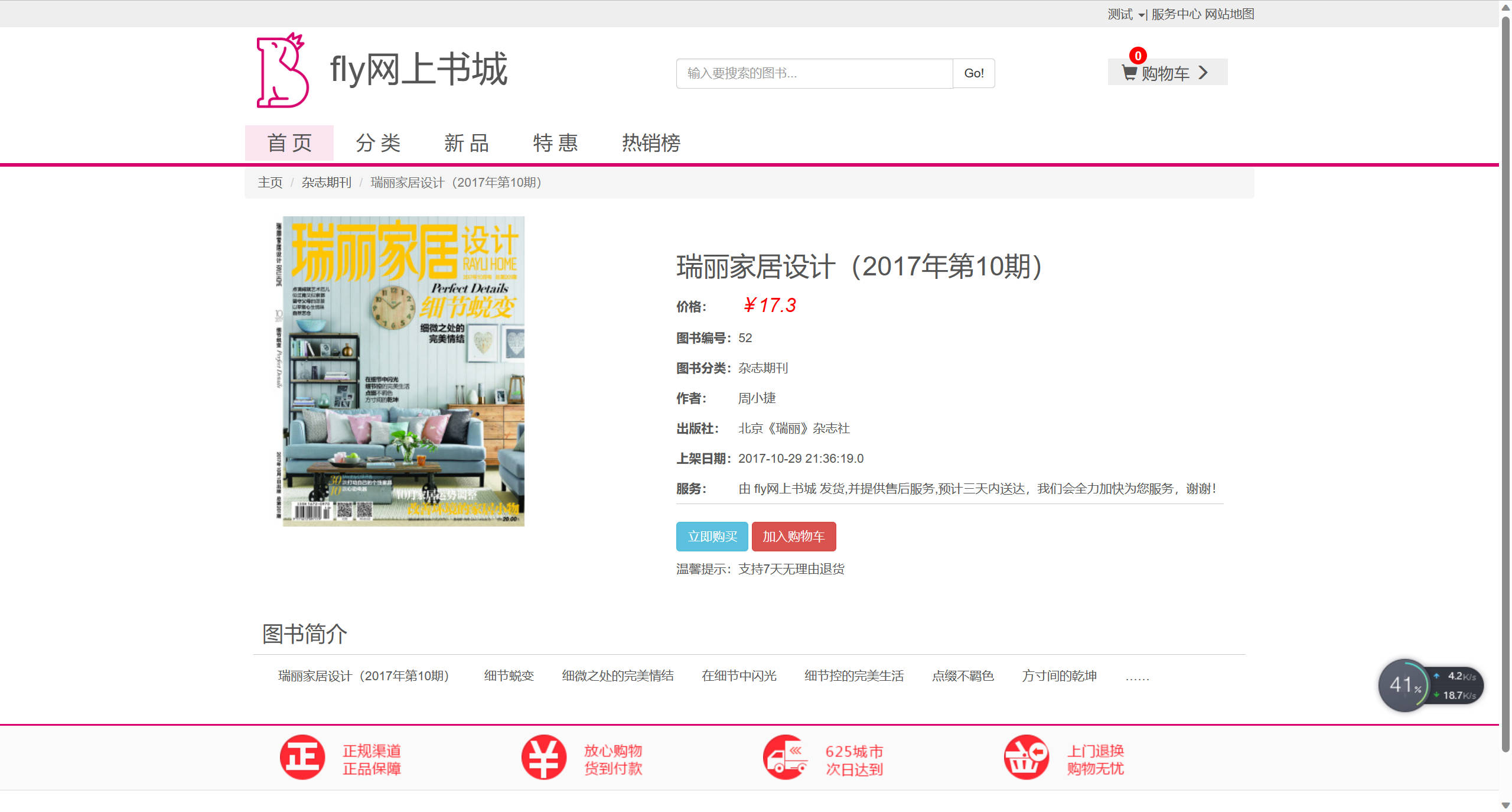
Task: Click the cart right-arrow chevron
Action: 1203,73
